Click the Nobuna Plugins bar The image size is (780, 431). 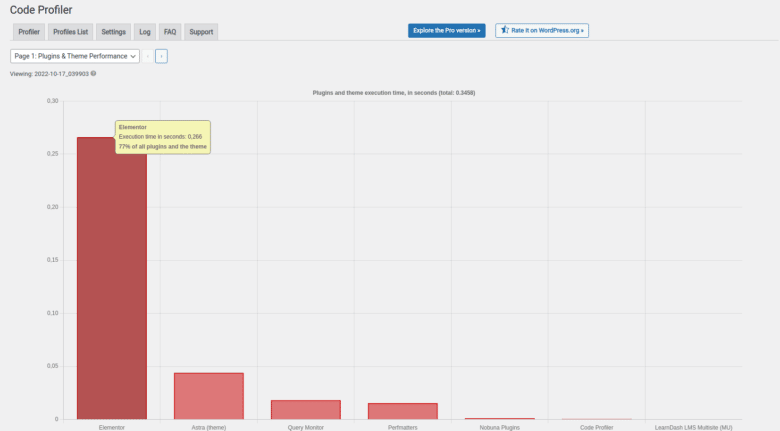point(500,419)
